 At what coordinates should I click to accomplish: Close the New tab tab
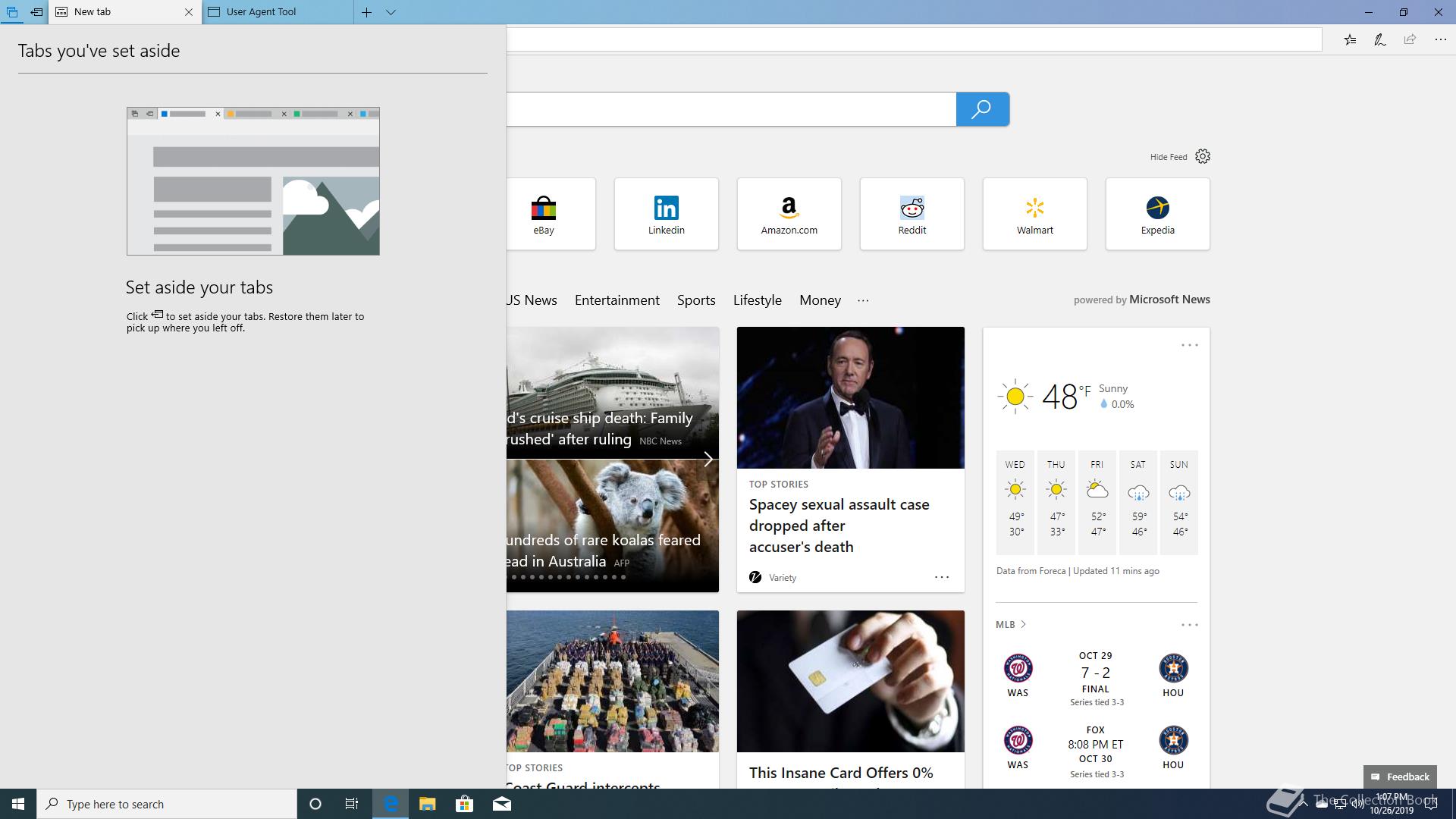click(189, 12)
